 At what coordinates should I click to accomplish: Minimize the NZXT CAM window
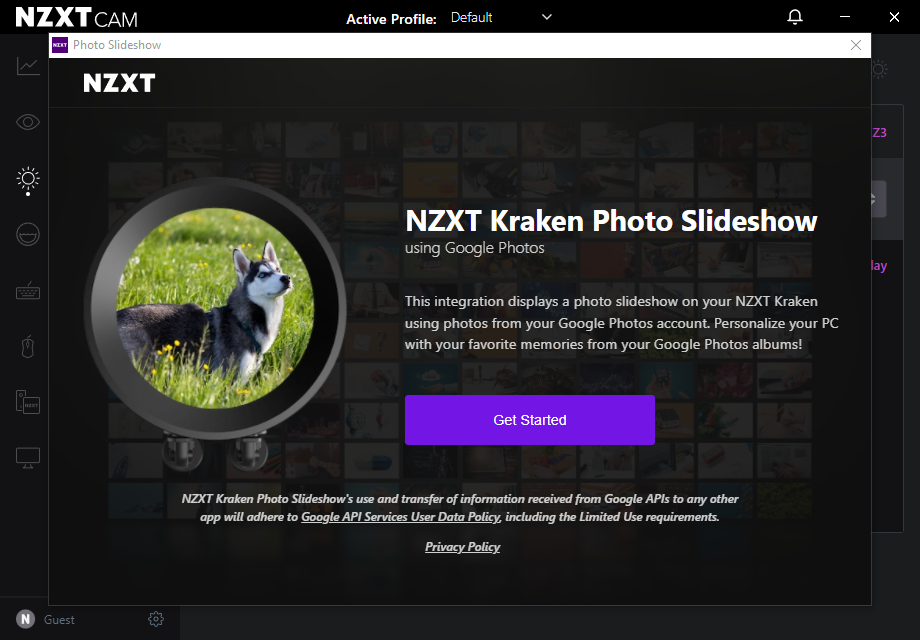tap(845, 17)
